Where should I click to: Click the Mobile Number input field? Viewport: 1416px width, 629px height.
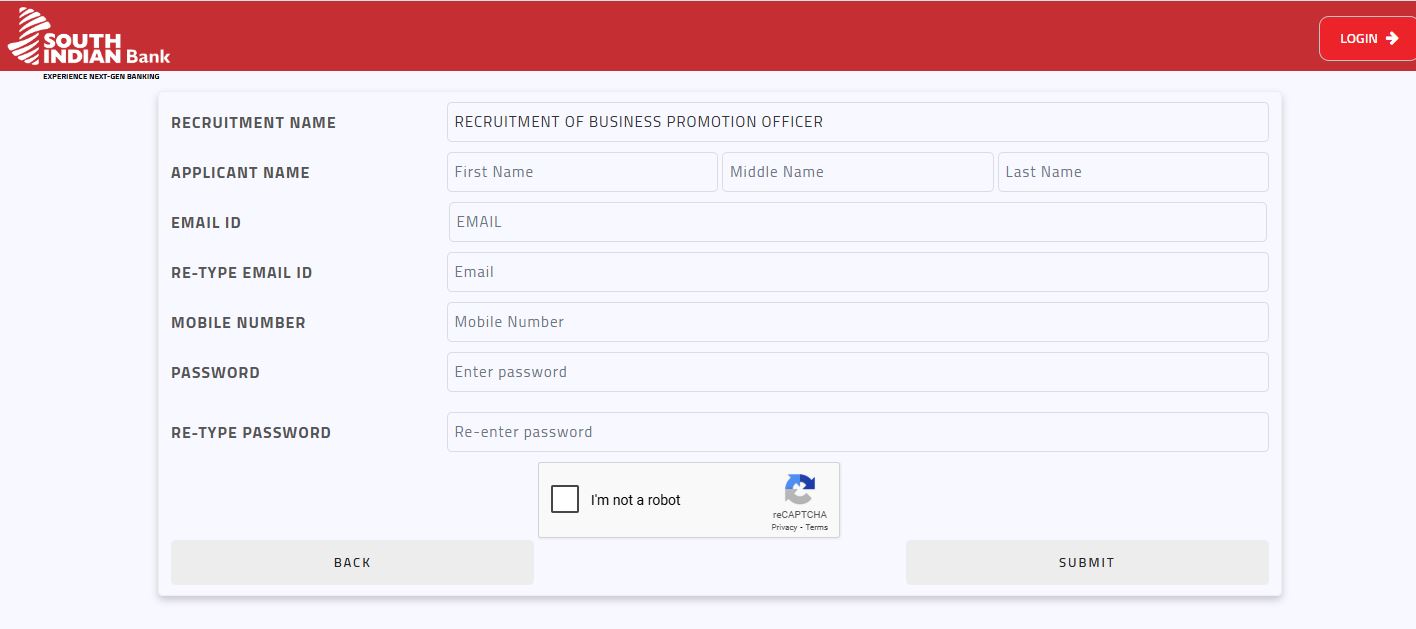pyautogui.click(x=857, y=322)
